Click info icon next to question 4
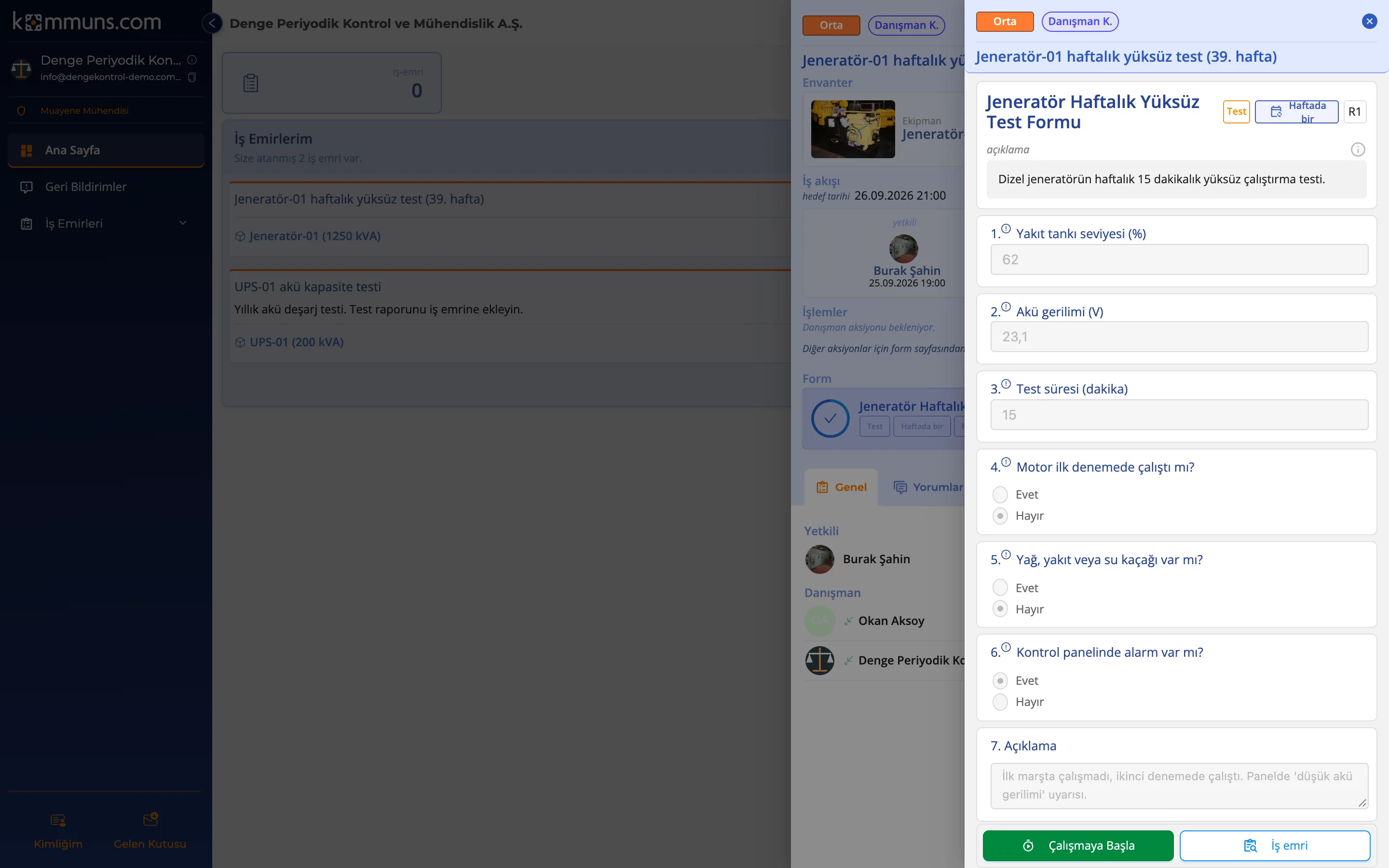The height and width of the screenshot is (868, 1389). [1006, 461]
